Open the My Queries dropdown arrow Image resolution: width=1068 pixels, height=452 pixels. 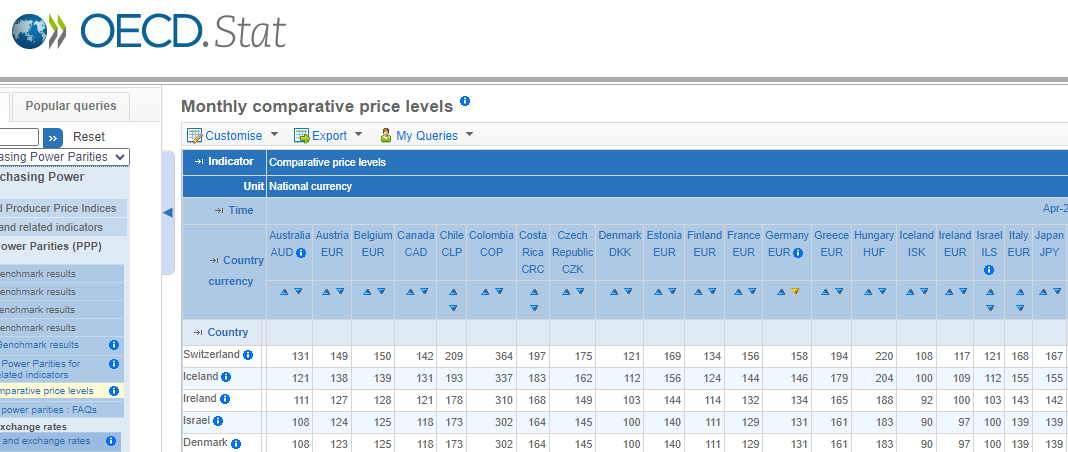(x=469, y=135)
